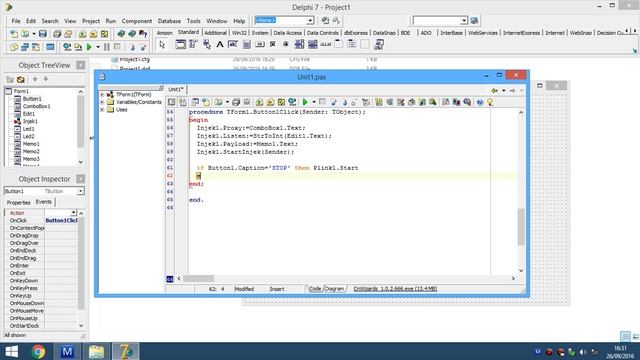Select the OnKeyPress event row

click(x=41, y=288)
